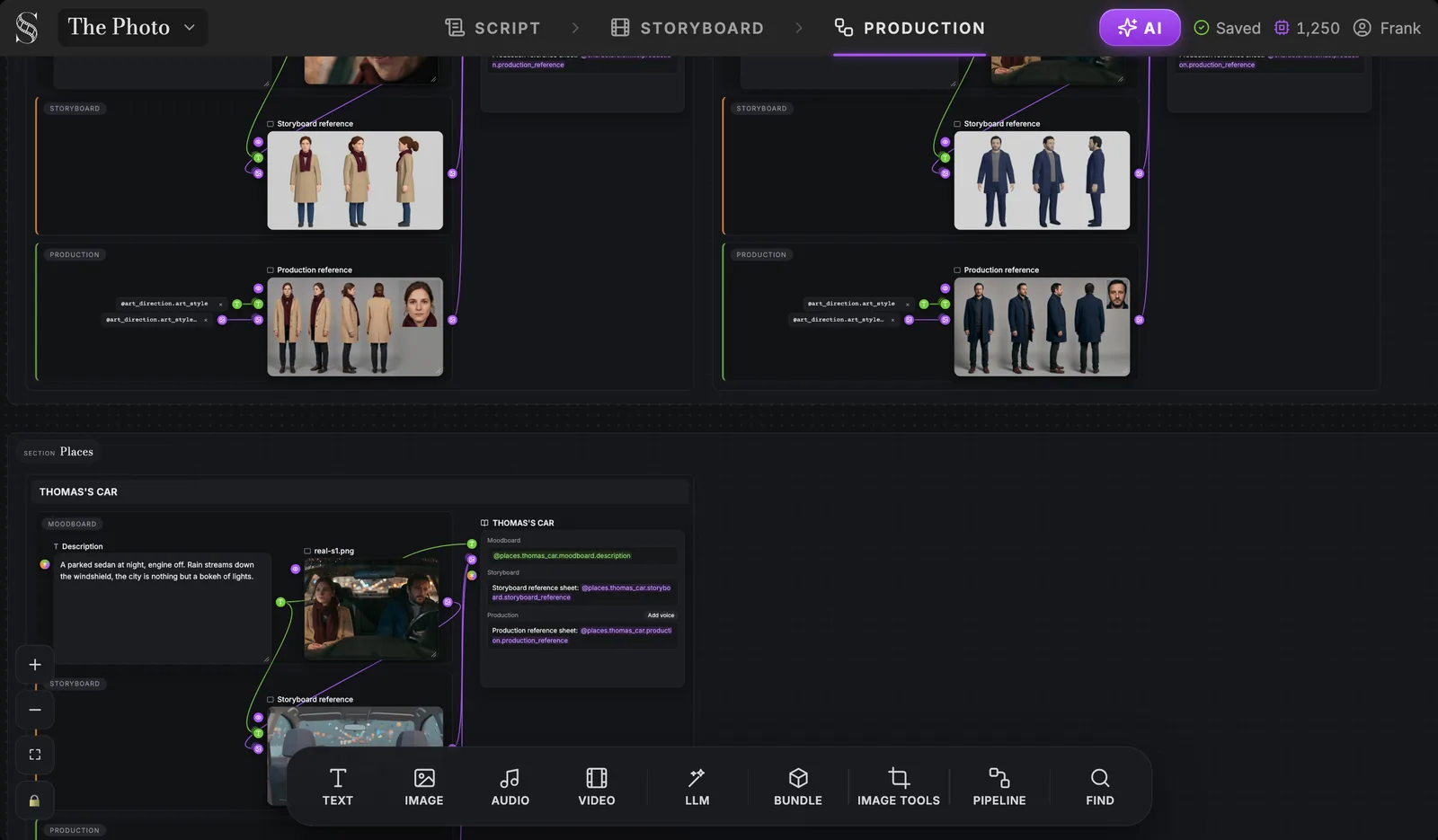Click into the parked sedan description text
The image size is (1438, 840).
click(162, 607)
